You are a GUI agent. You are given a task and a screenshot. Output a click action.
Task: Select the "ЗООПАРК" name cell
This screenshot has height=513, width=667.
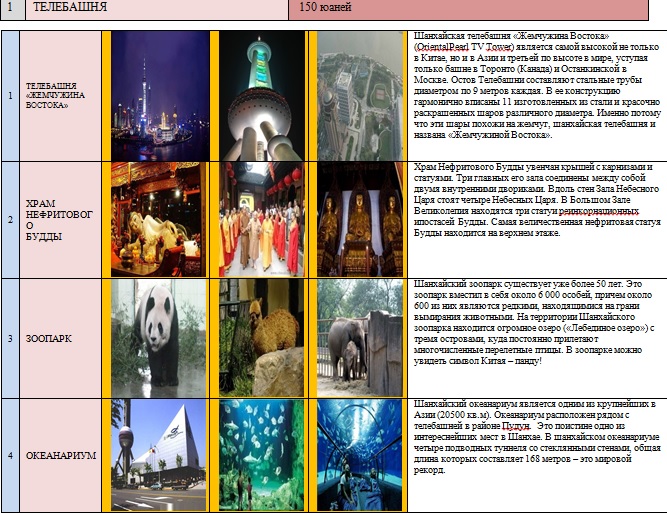48,339
